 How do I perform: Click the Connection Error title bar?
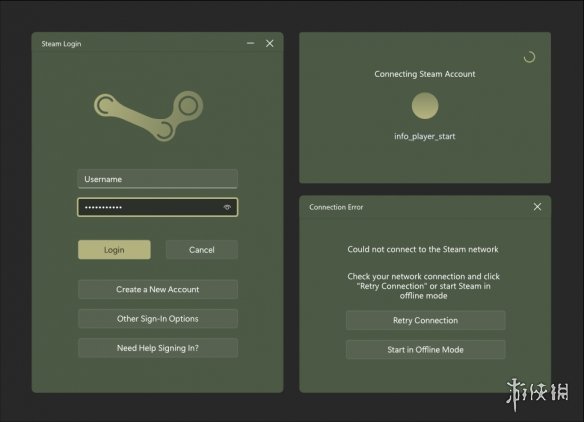(425, 207)
